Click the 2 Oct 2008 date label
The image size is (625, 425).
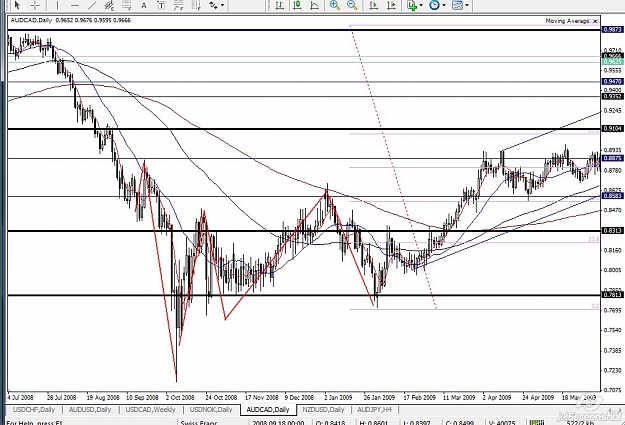[180, 397]
